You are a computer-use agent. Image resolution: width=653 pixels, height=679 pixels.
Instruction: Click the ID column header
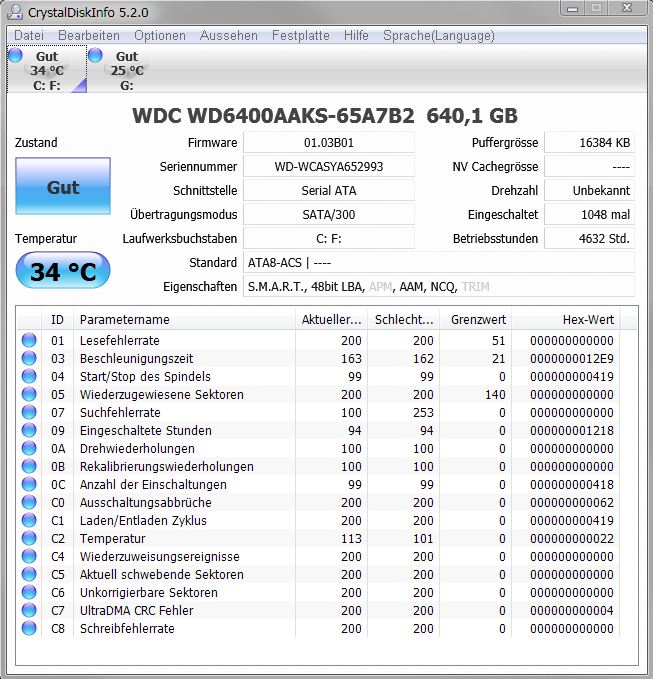[57, 320]
